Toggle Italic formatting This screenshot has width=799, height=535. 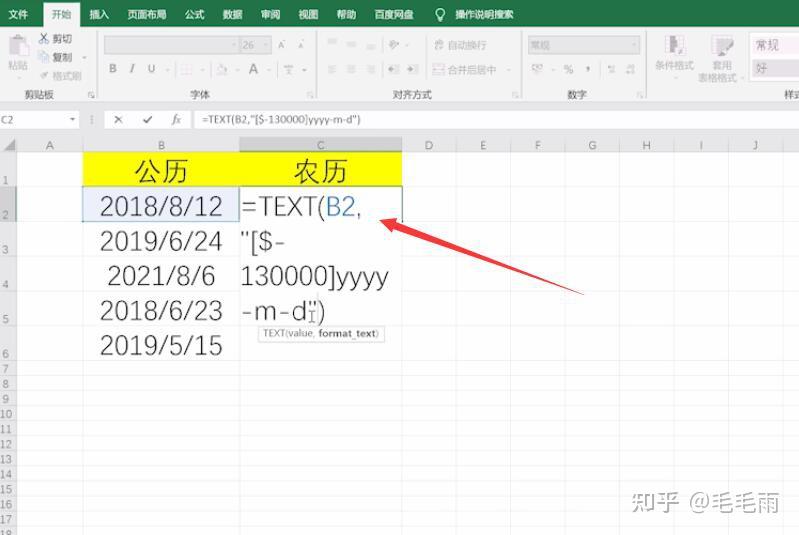pos(132,69)
